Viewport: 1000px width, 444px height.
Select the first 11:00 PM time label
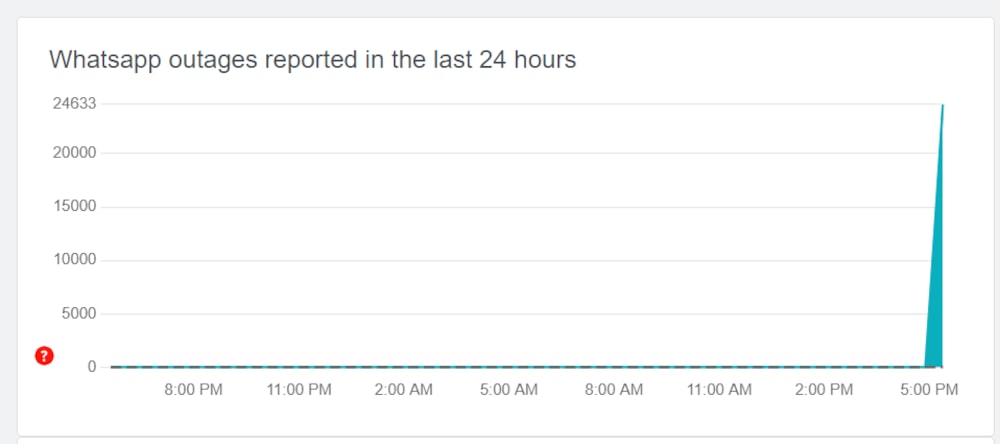pos(298,390)
